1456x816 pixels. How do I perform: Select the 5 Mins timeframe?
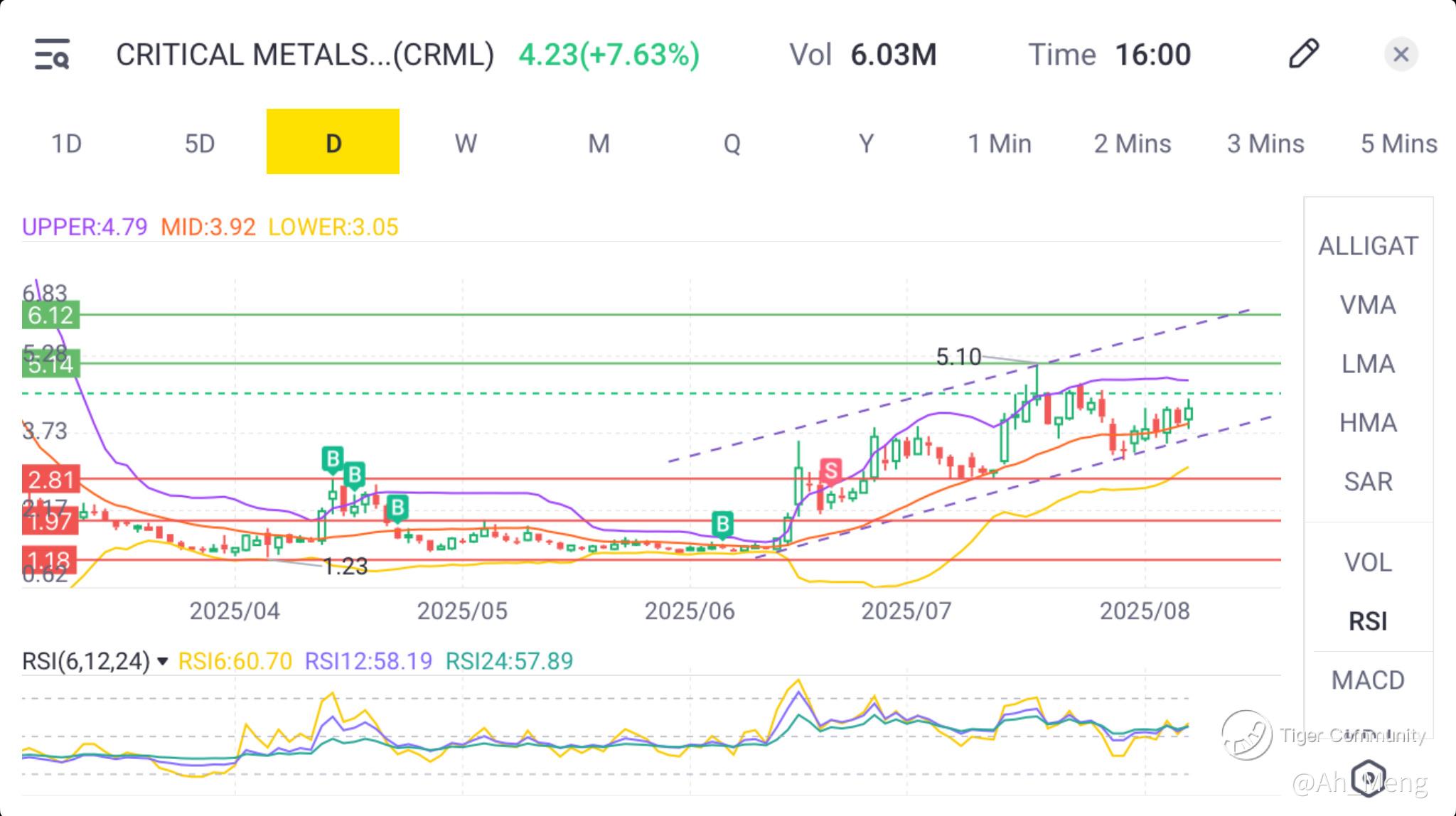click(x=1398, y=144)
